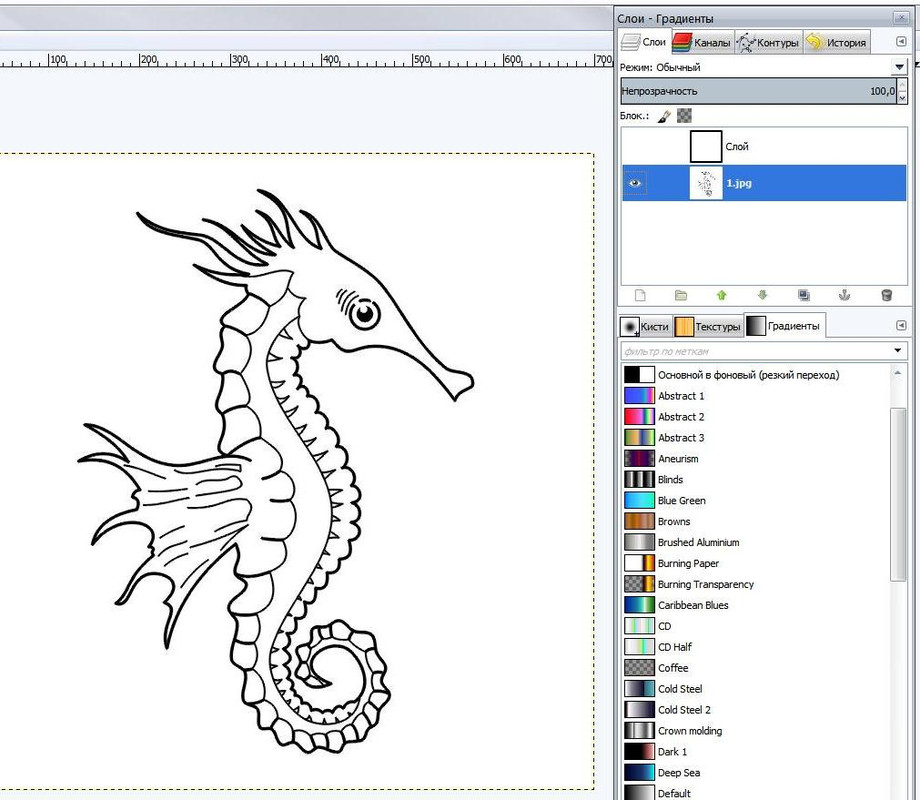This screenshot has width=920, height=800.
Task: Delete layer trash icon
Action: (x=887, y=295)
